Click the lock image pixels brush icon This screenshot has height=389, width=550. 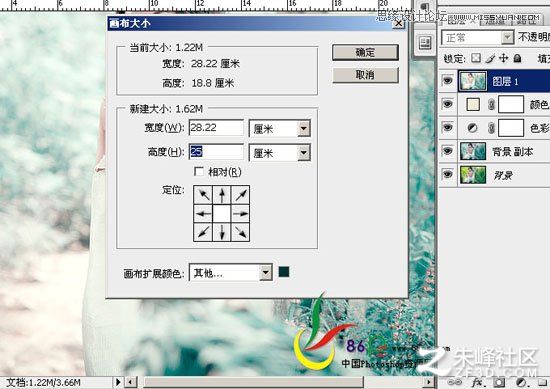(490, 58)
